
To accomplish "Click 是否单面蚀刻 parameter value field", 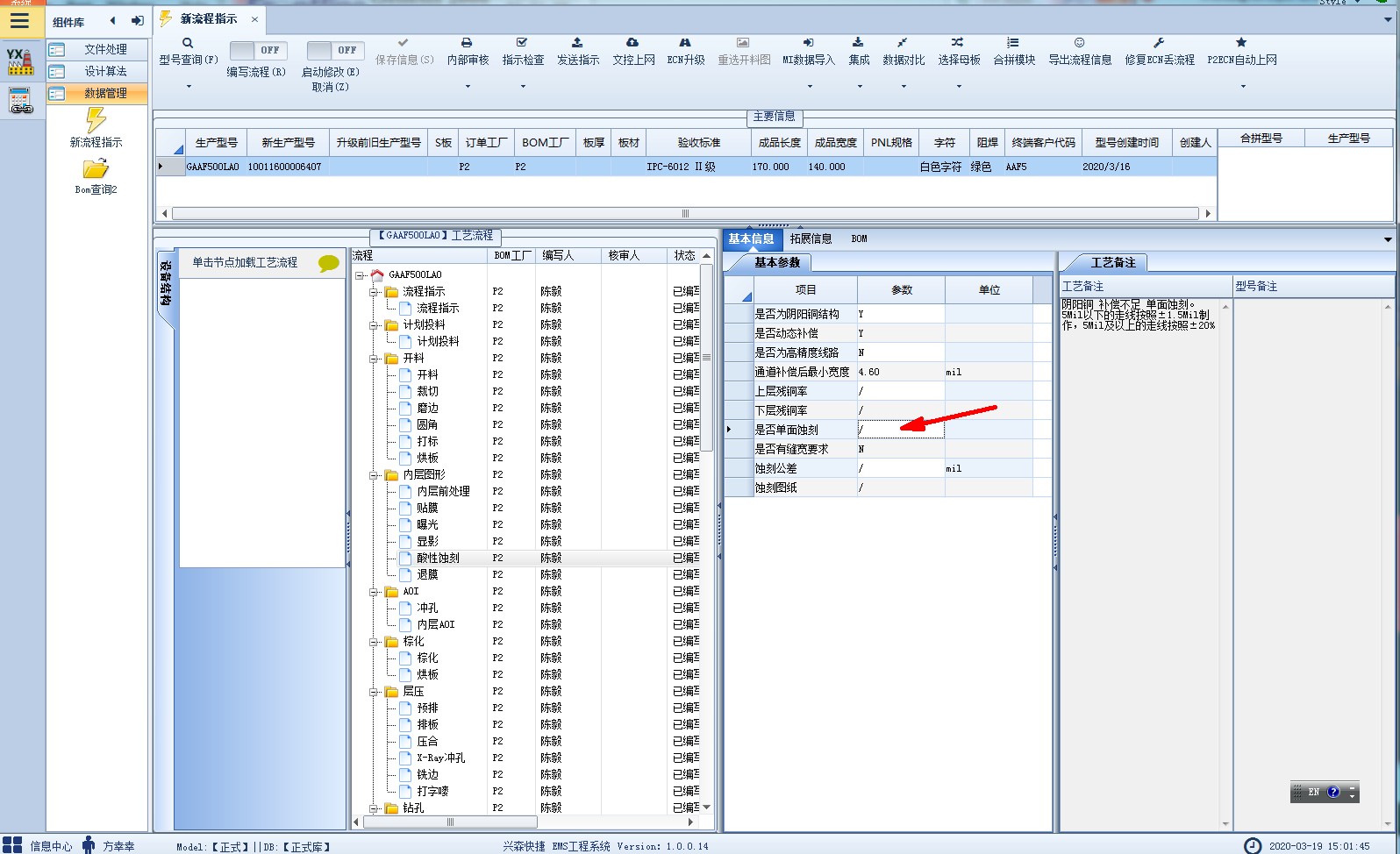I will pos(901,430).
